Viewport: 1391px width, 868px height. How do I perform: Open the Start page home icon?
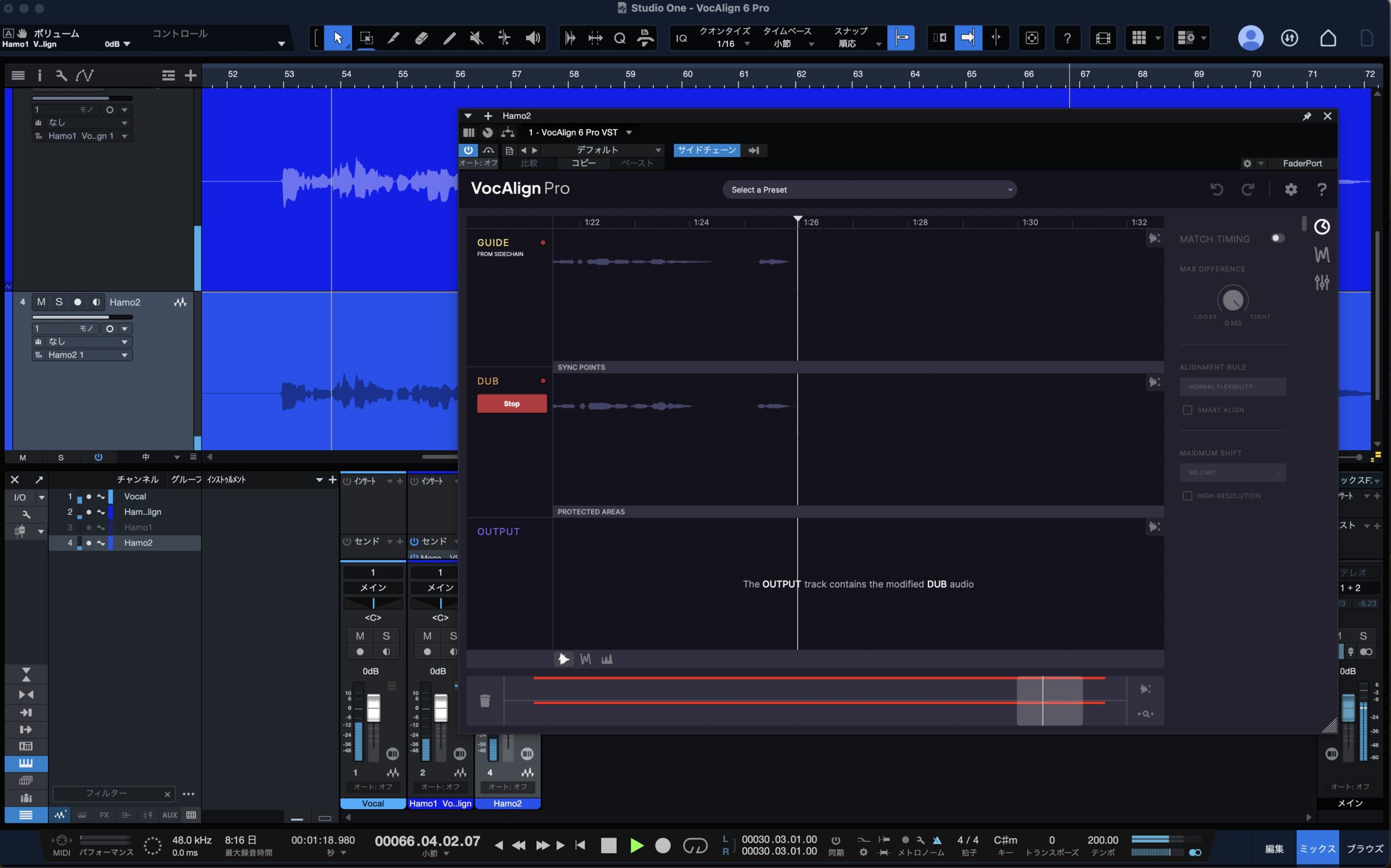coord(1328,38)
